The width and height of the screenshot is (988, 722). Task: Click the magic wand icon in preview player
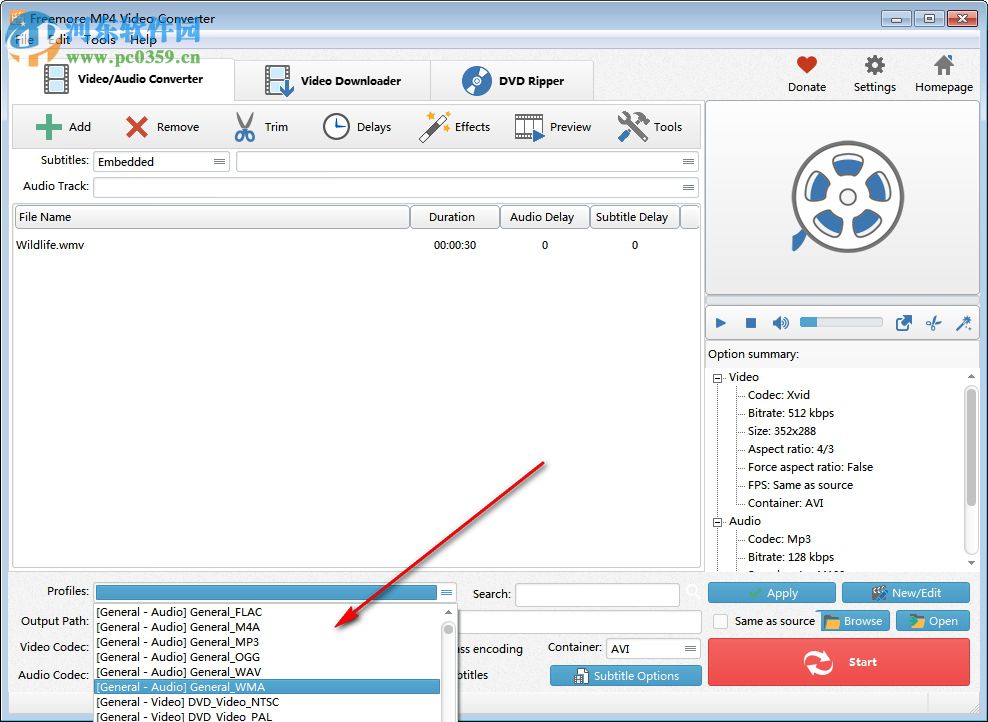tap(964, 322)
